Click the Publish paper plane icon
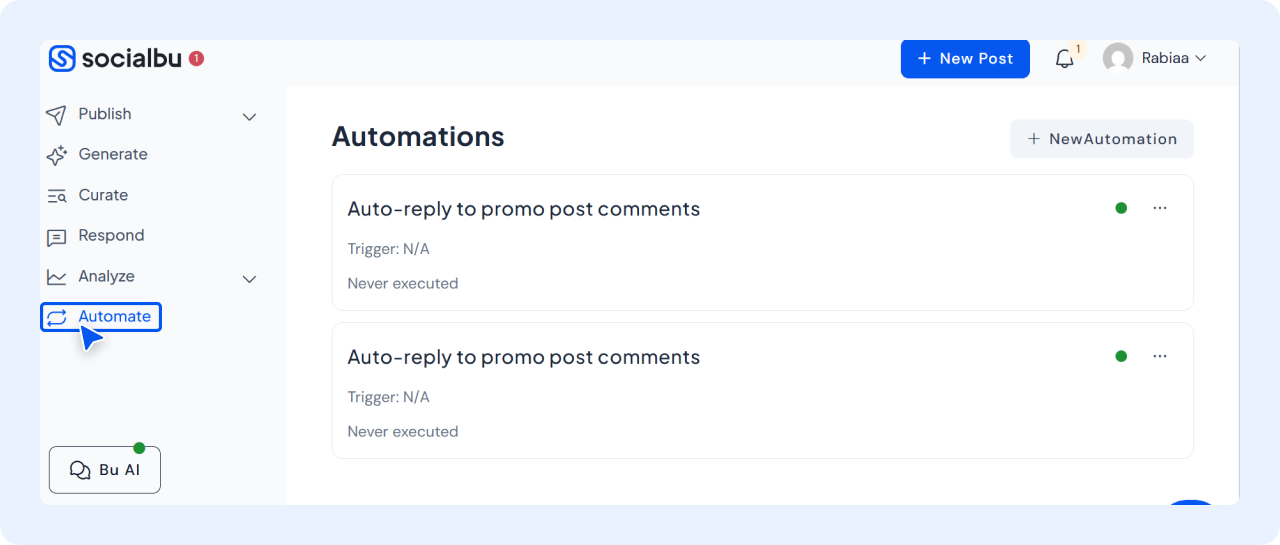This screenshot has height=545, width=1280. (x=57, y=115)
